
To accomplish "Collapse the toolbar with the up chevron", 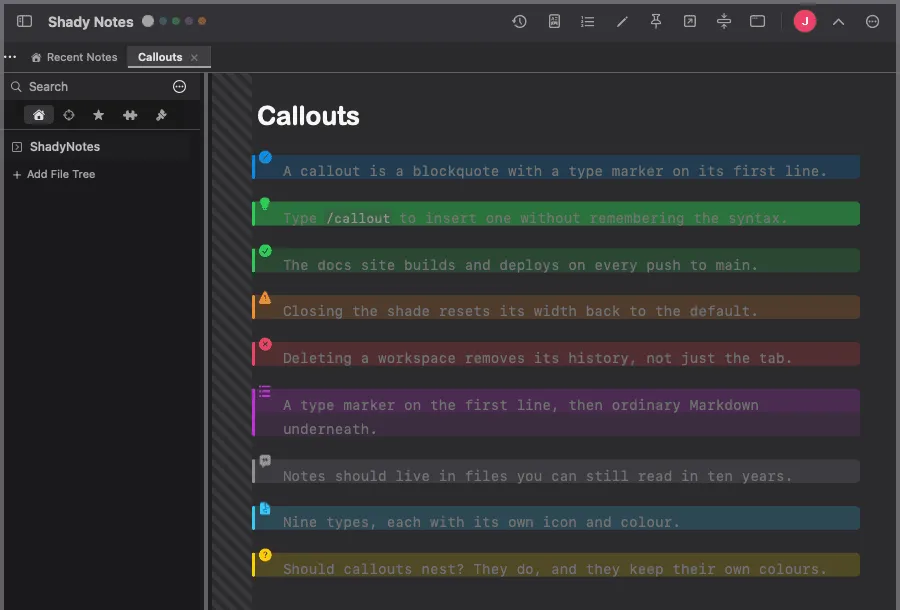I will (838, 22).
